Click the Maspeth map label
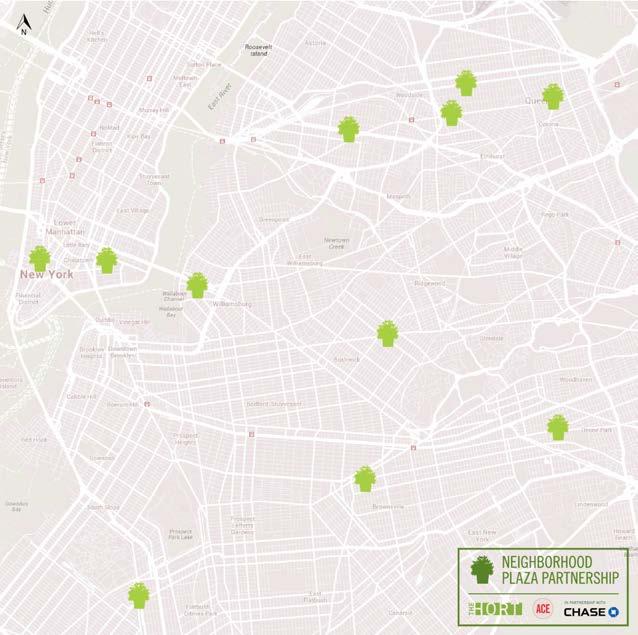The image size is (638, 635). [x=398, y=196]
